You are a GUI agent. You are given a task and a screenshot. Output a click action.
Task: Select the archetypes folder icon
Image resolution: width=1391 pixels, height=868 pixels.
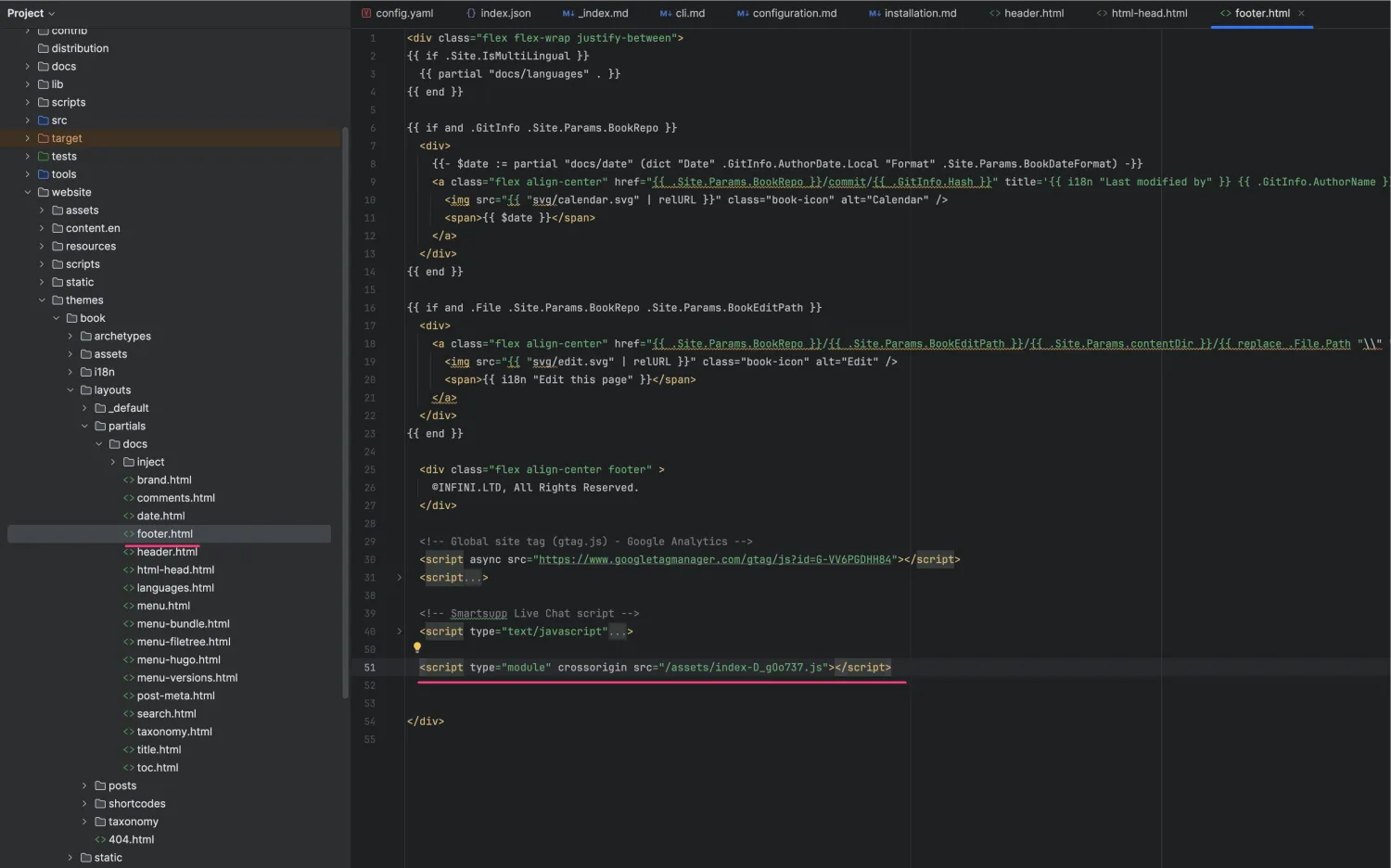(86, 337)
